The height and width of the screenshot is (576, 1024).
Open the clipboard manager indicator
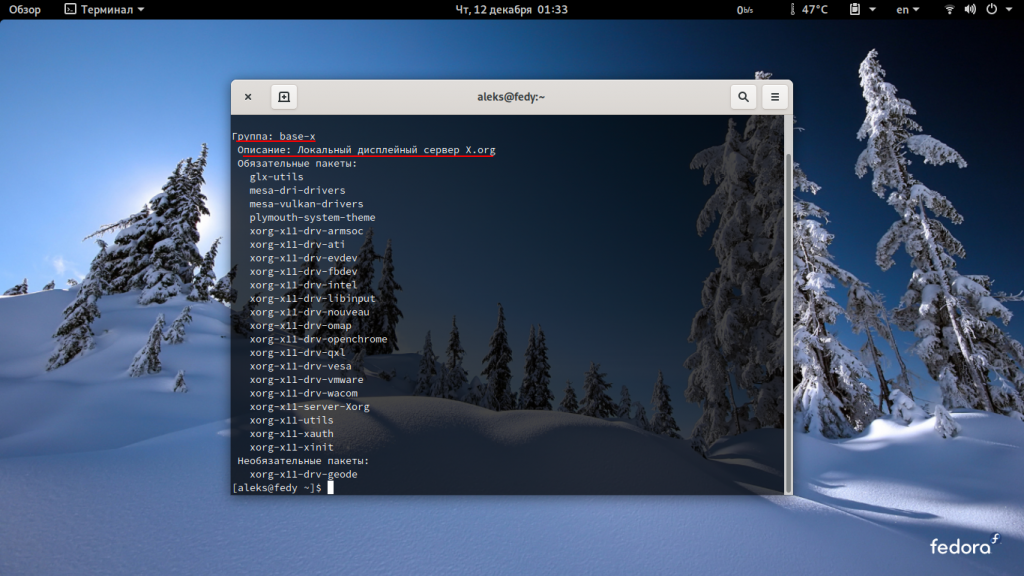(x=855, y=10)
